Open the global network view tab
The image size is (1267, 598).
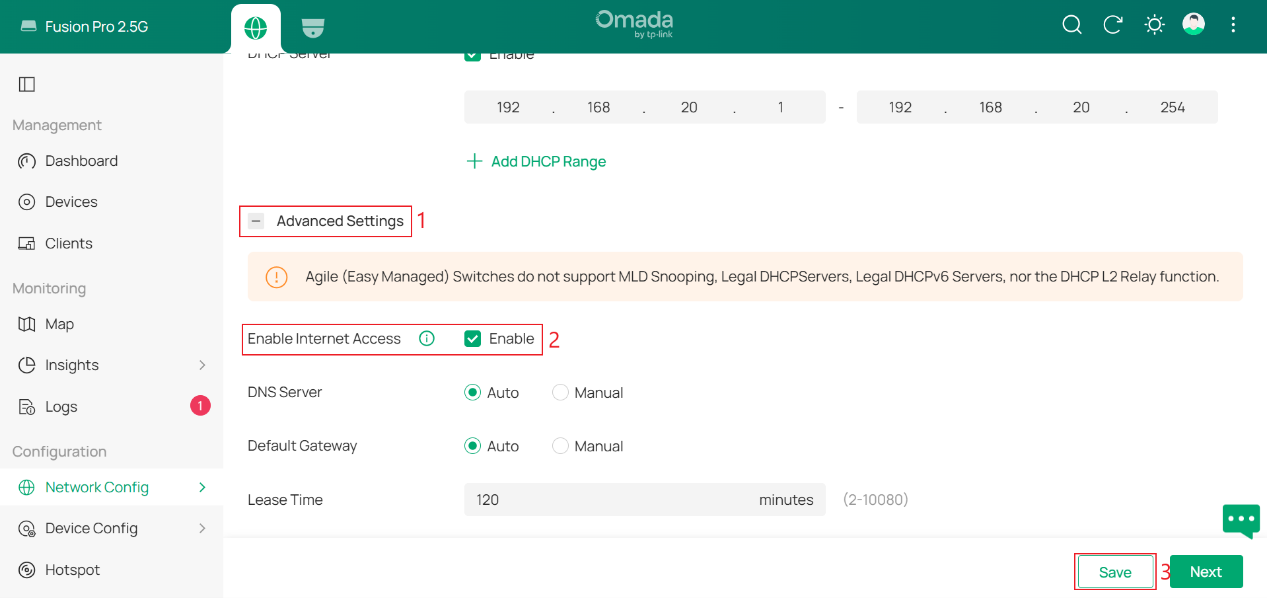click(x=255, y=27)
